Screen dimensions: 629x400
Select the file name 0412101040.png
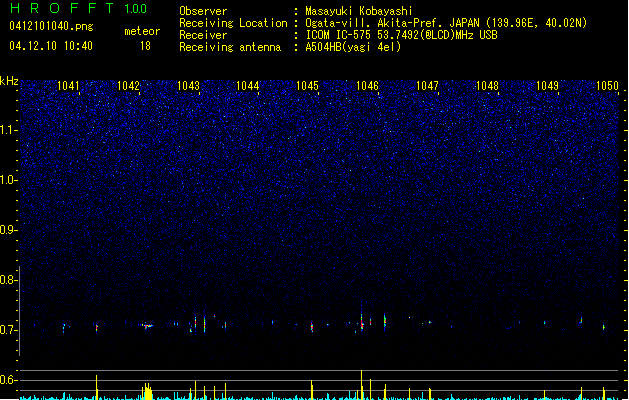click(x=51, y=26)
